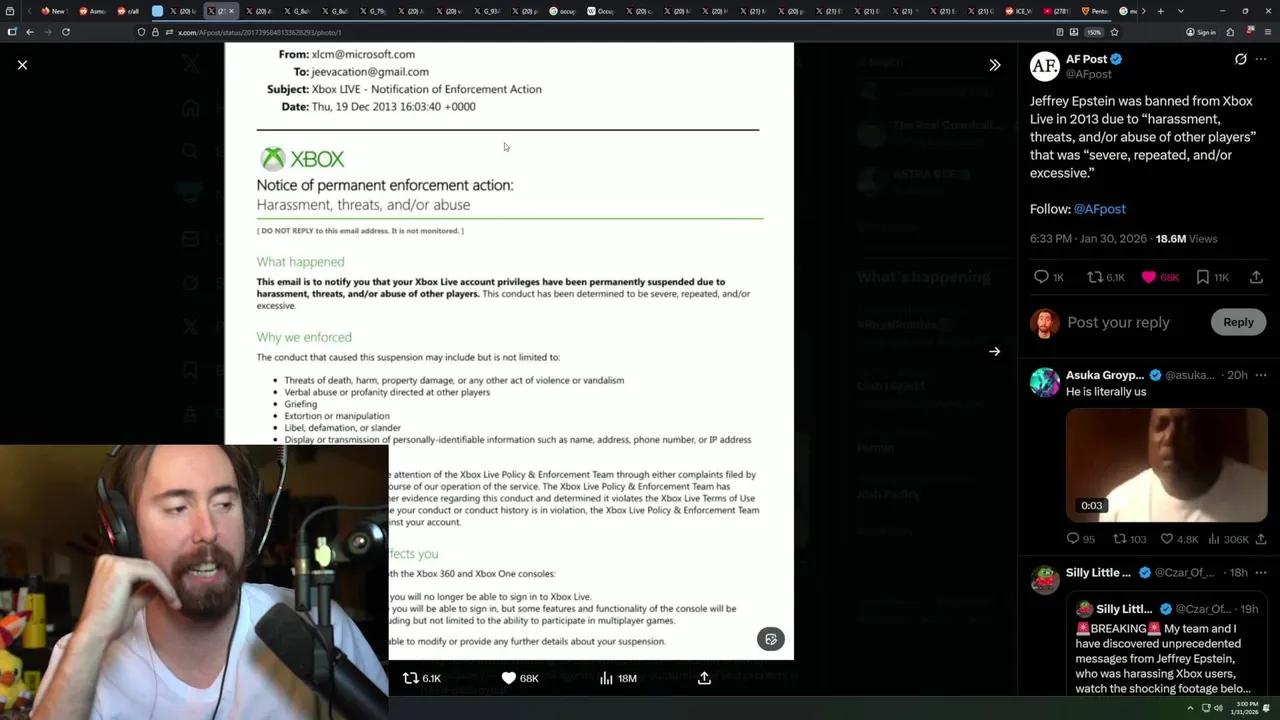Switch to the 'r/all' tab

pyautogui.click(x=128, y=11)
